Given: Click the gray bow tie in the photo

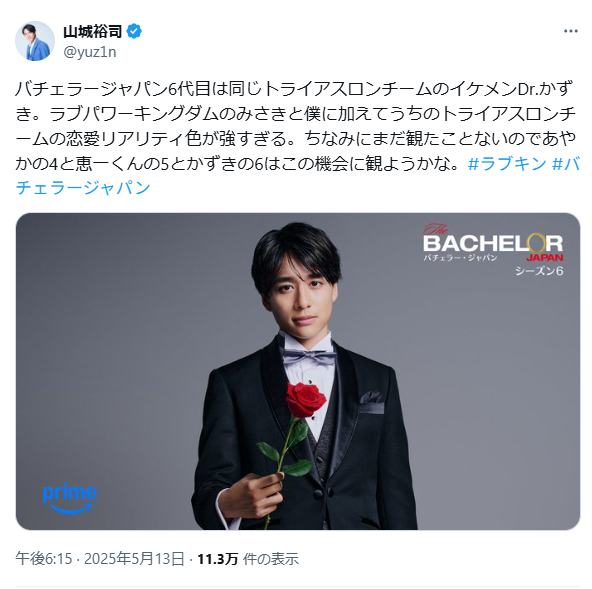Looking at the screenshot, I should [x=309, y=356].
